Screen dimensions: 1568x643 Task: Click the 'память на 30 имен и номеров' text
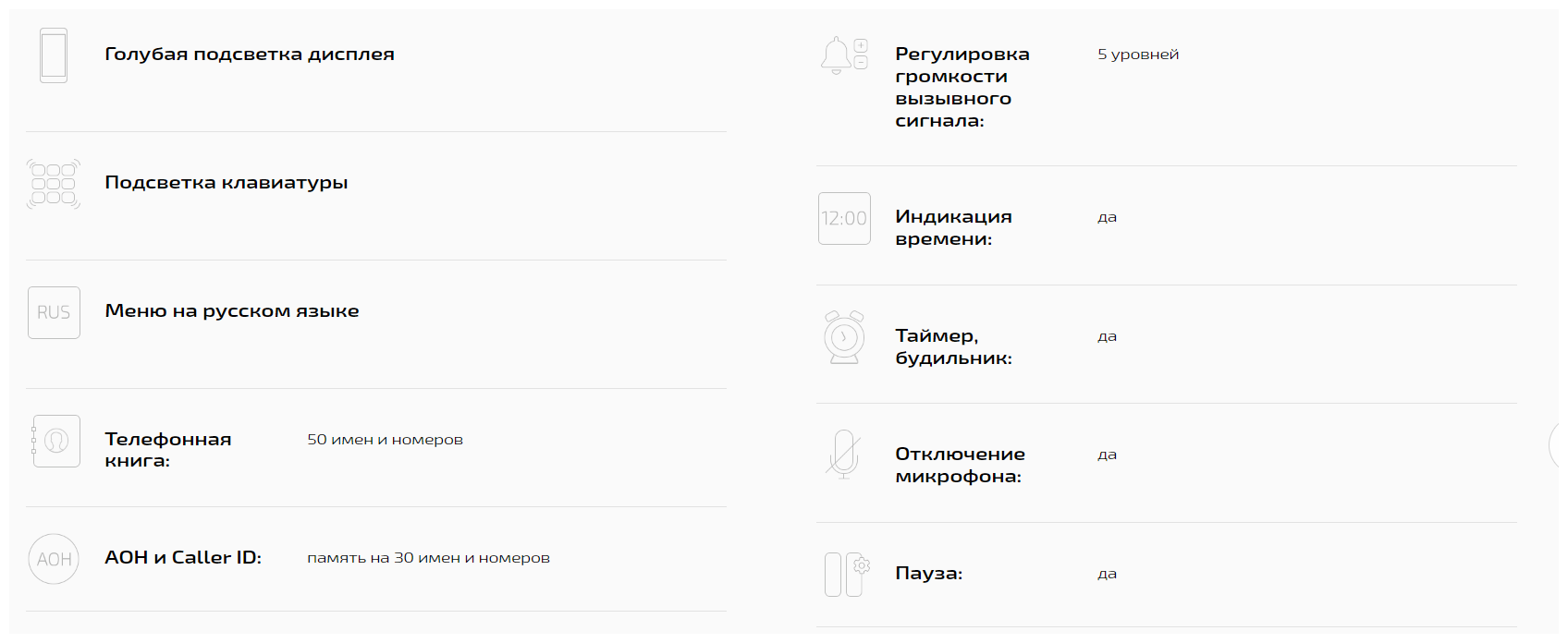click(428, 558)
